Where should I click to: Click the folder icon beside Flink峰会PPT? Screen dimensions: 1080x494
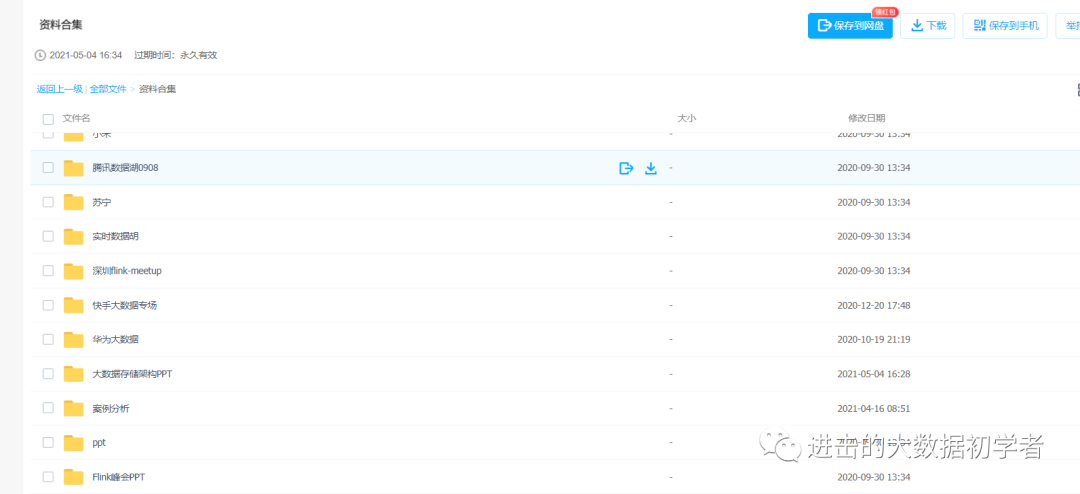tap(74, 477)
